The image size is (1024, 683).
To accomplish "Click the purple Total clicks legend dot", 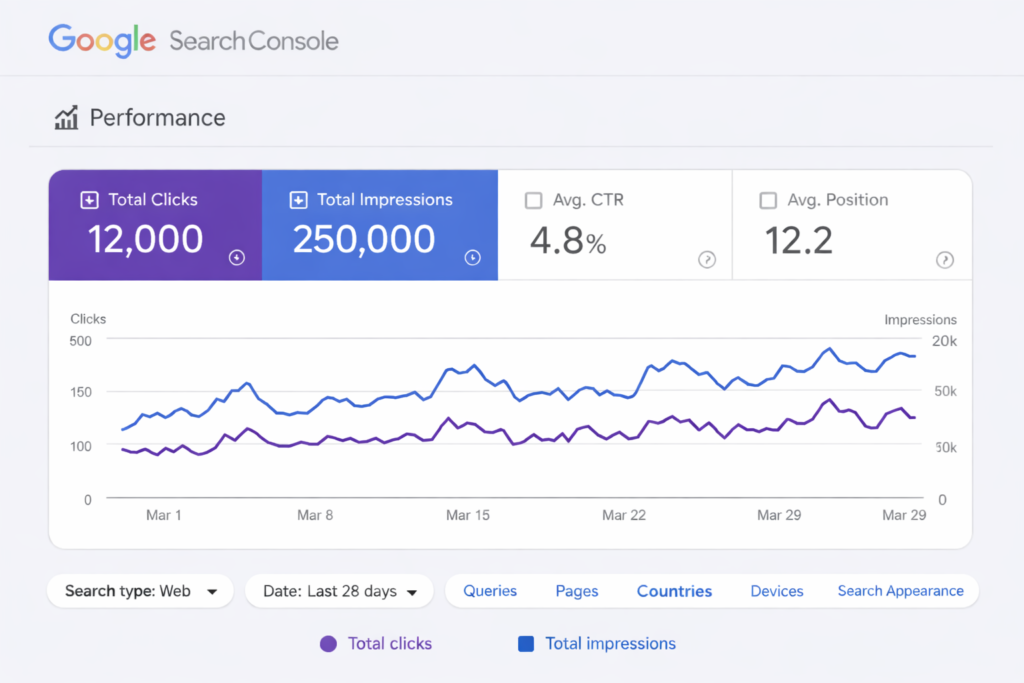I will (328, 644).
